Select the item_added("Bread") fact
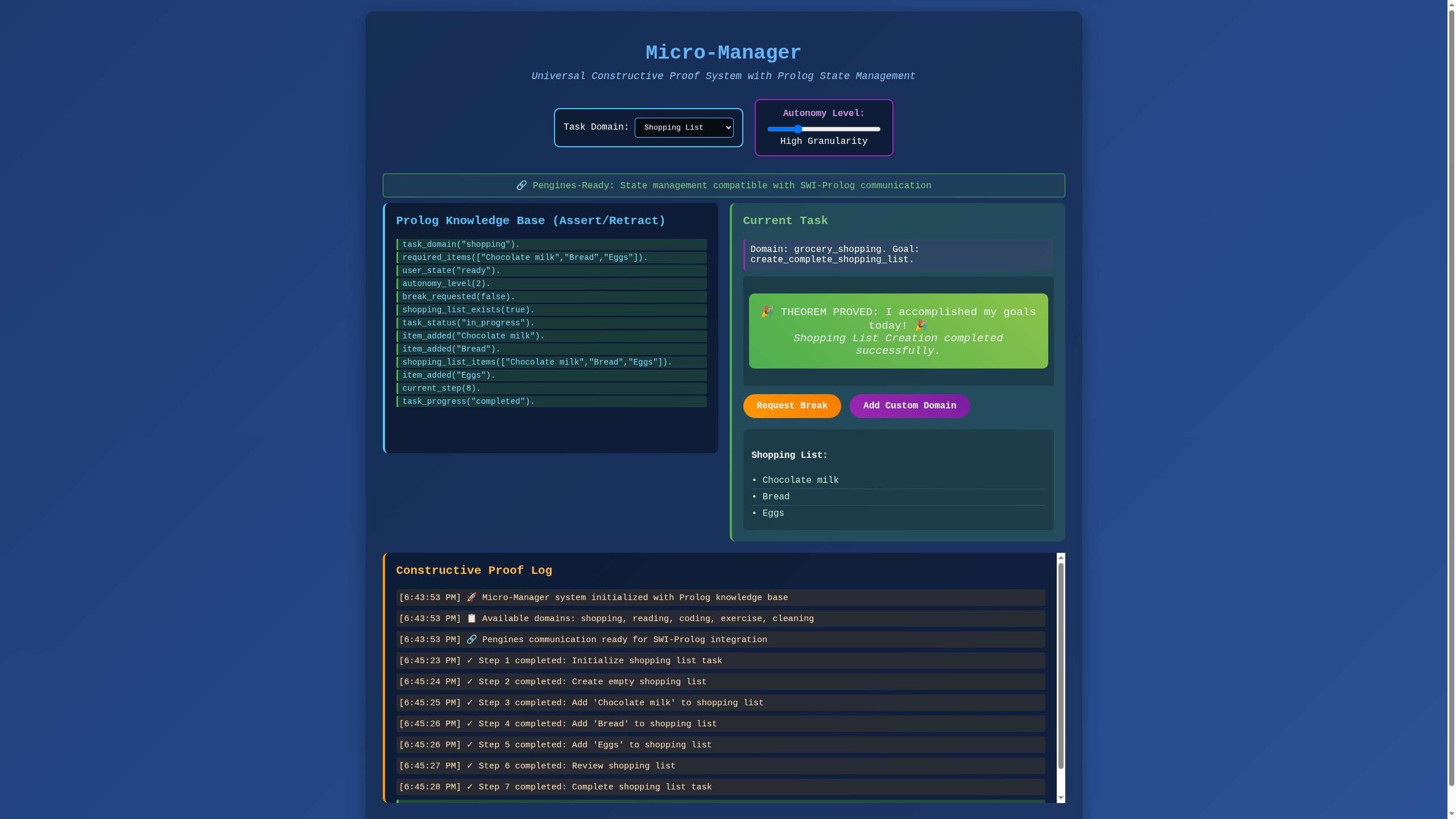Screen dimensions: 1456x819 [x=552, y=349]
